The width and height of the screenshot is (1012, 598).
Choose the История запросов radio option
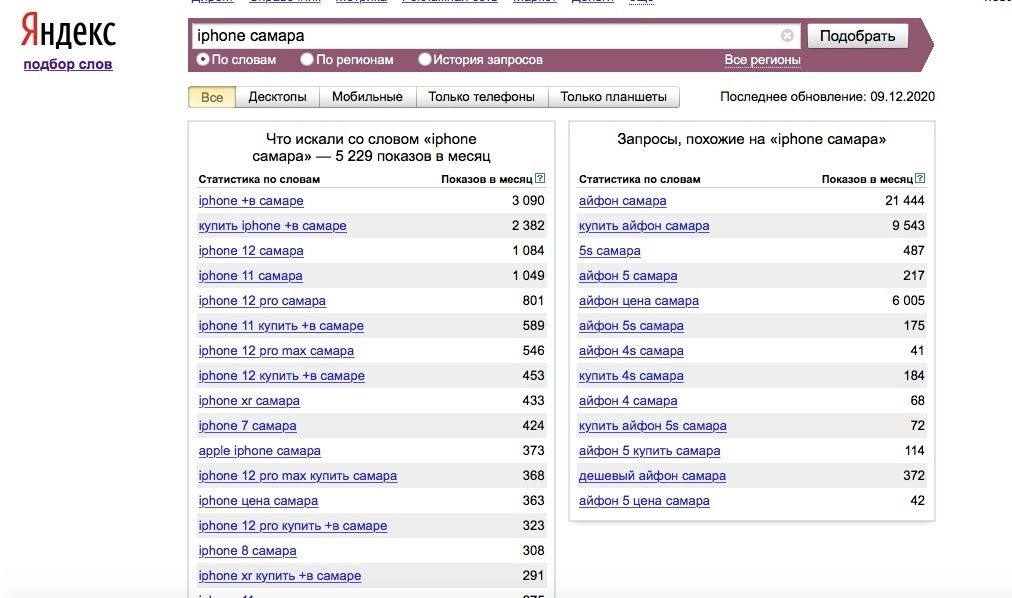tap(424, 59)
